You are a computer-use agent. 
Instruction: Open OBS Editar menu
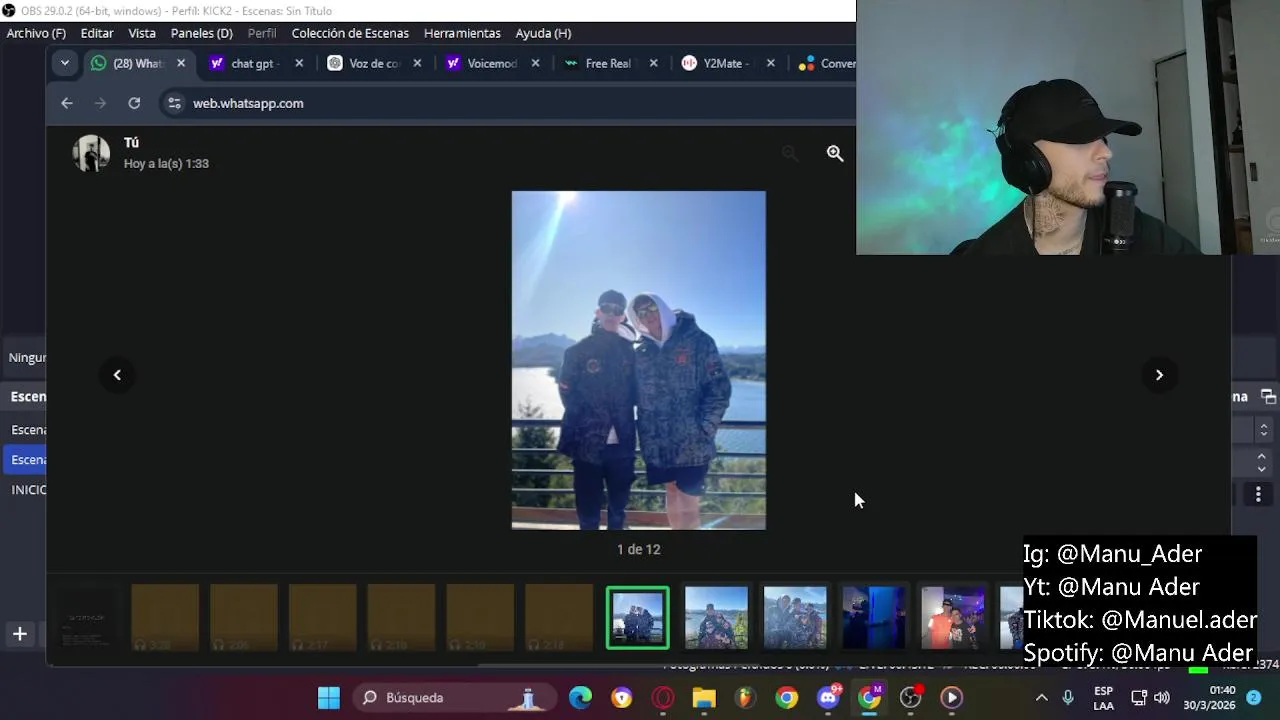tap(97, 33)
